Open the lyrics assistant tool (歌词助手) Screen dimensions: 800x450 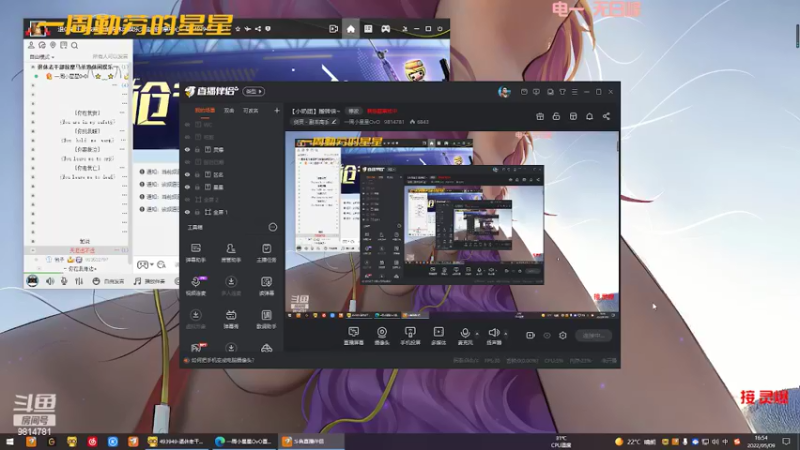click(x=266, y=319)
